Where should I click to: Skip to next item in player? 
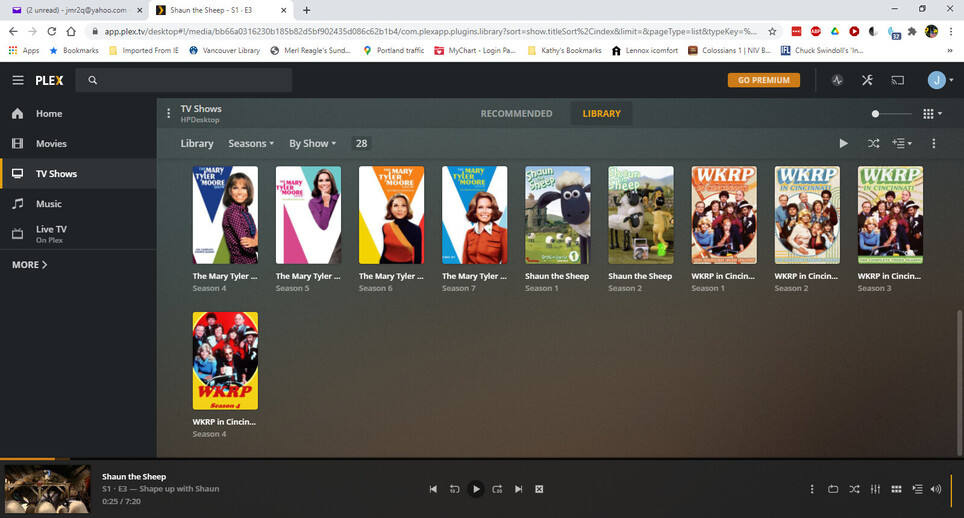click(518, 489)
